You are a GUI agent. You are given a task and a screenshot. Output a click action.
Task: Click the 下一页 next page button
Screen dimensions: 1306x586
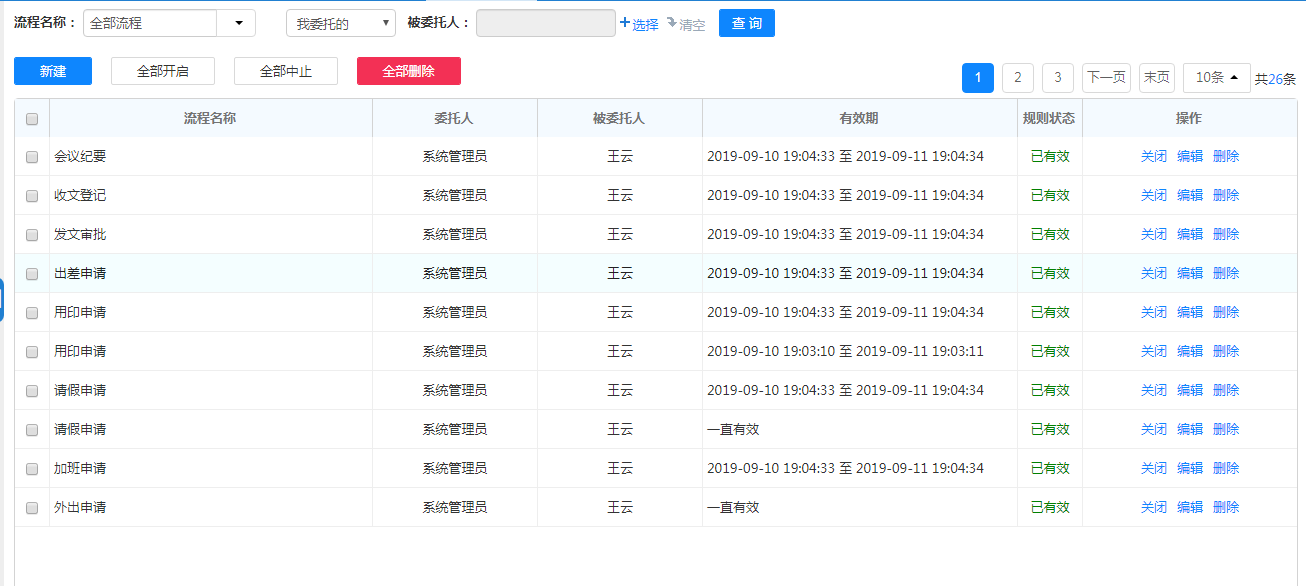[x=1106, y=78]
